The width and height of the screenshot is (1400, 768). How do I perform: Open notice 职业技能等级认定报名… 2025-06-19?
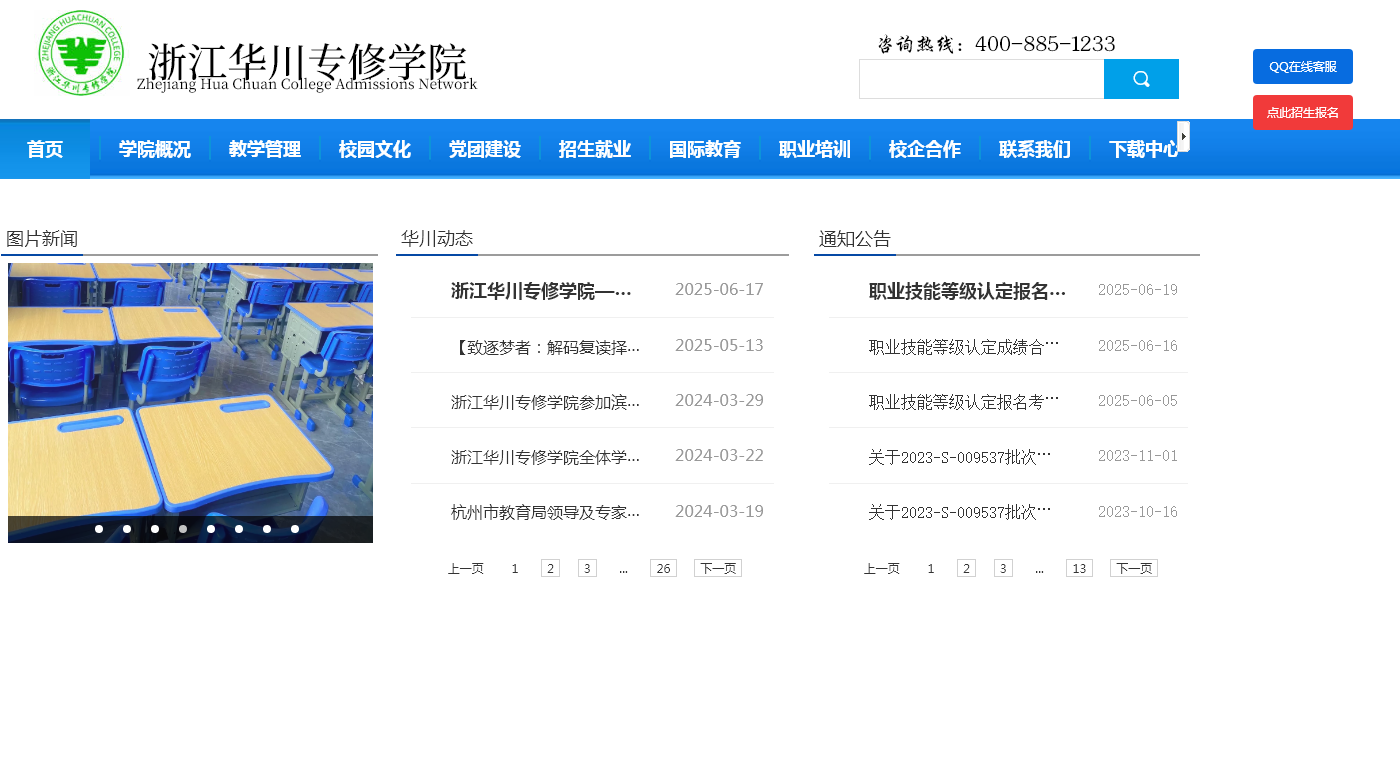point(967,291)
